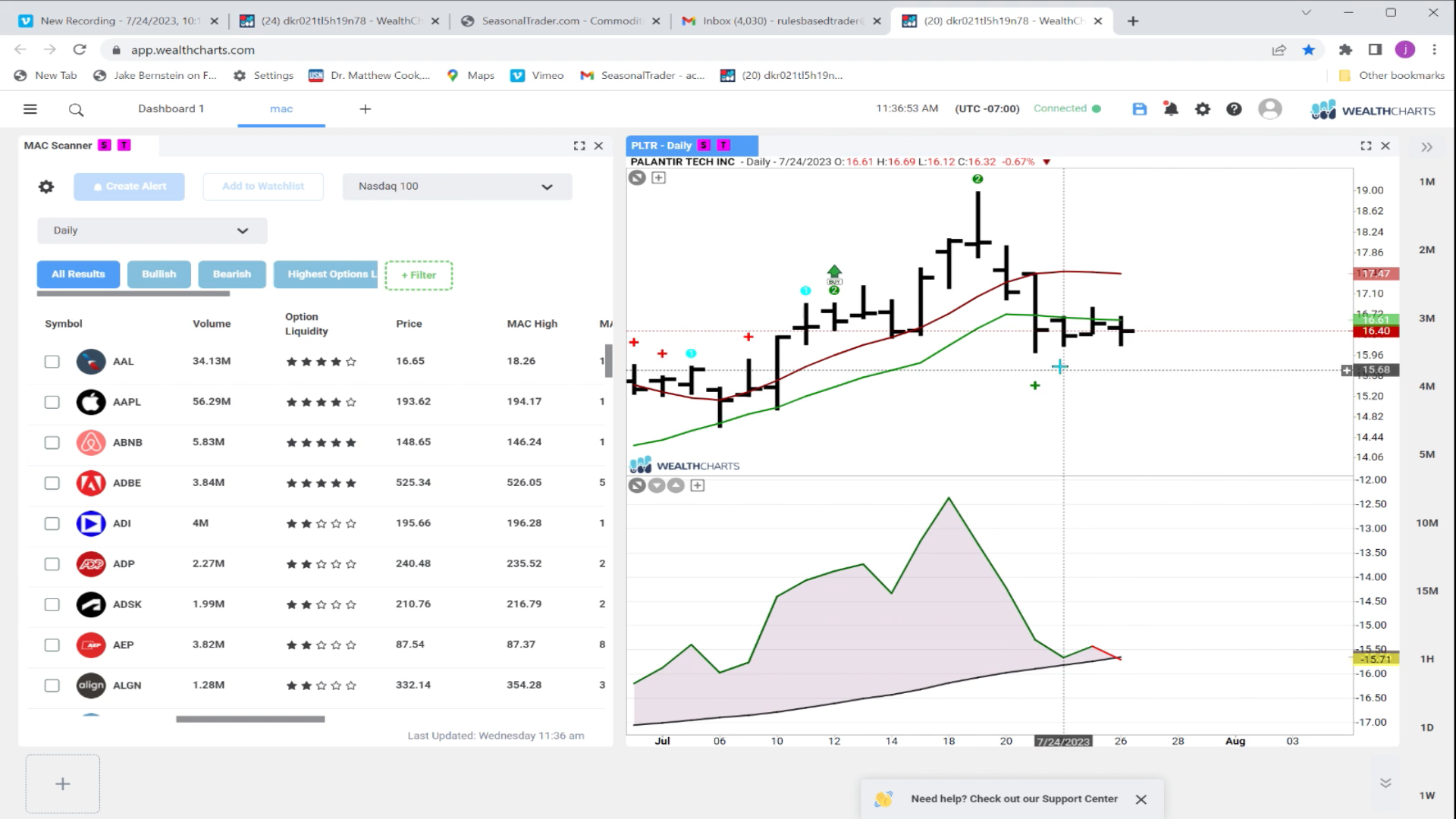This screenshot has height=819, width=1456.
Task: Tick the ADP row checkbox
Action: pos(52,564)
